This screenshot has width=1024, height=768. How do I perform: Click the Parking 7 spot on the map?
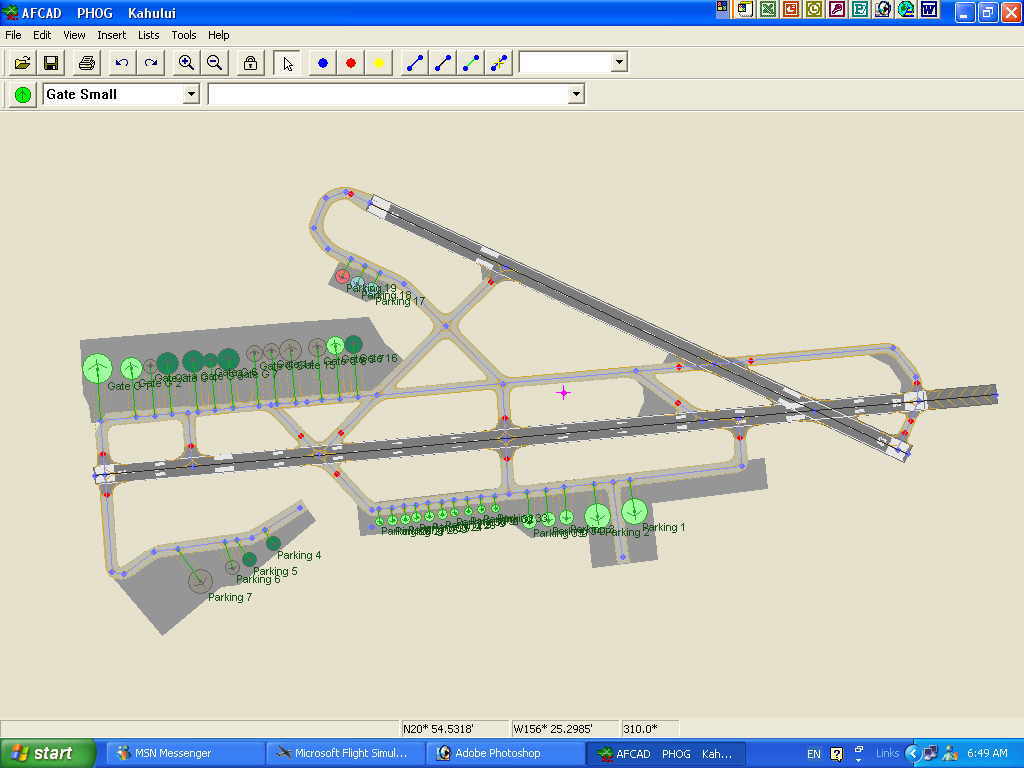click(x=200, y=580)
